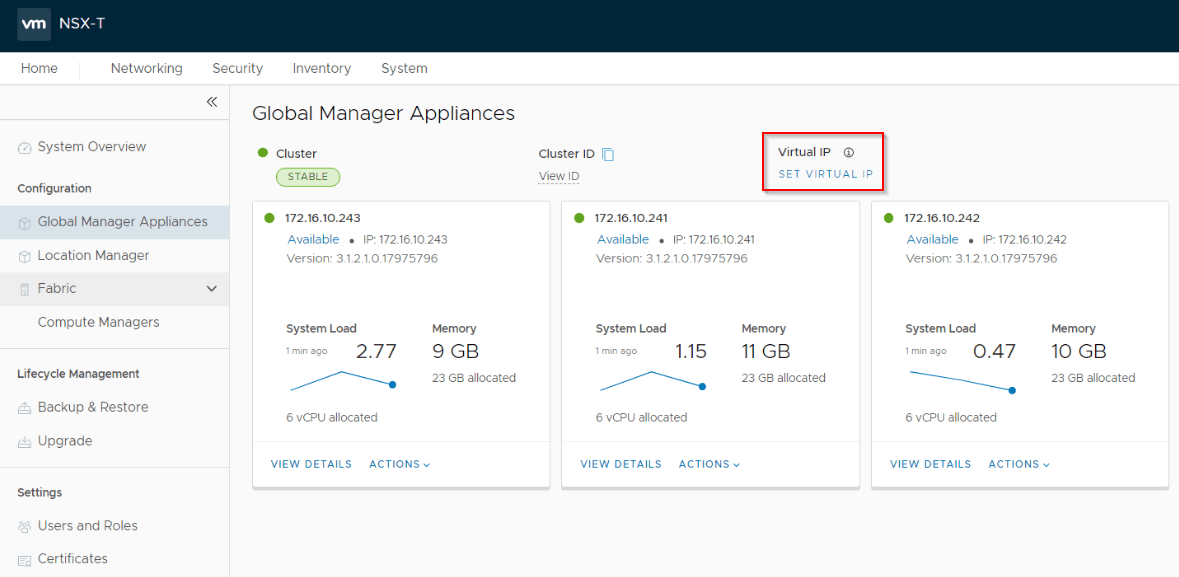Open ACTIONS dropdown for 172.16.10.243

(399, 464)
